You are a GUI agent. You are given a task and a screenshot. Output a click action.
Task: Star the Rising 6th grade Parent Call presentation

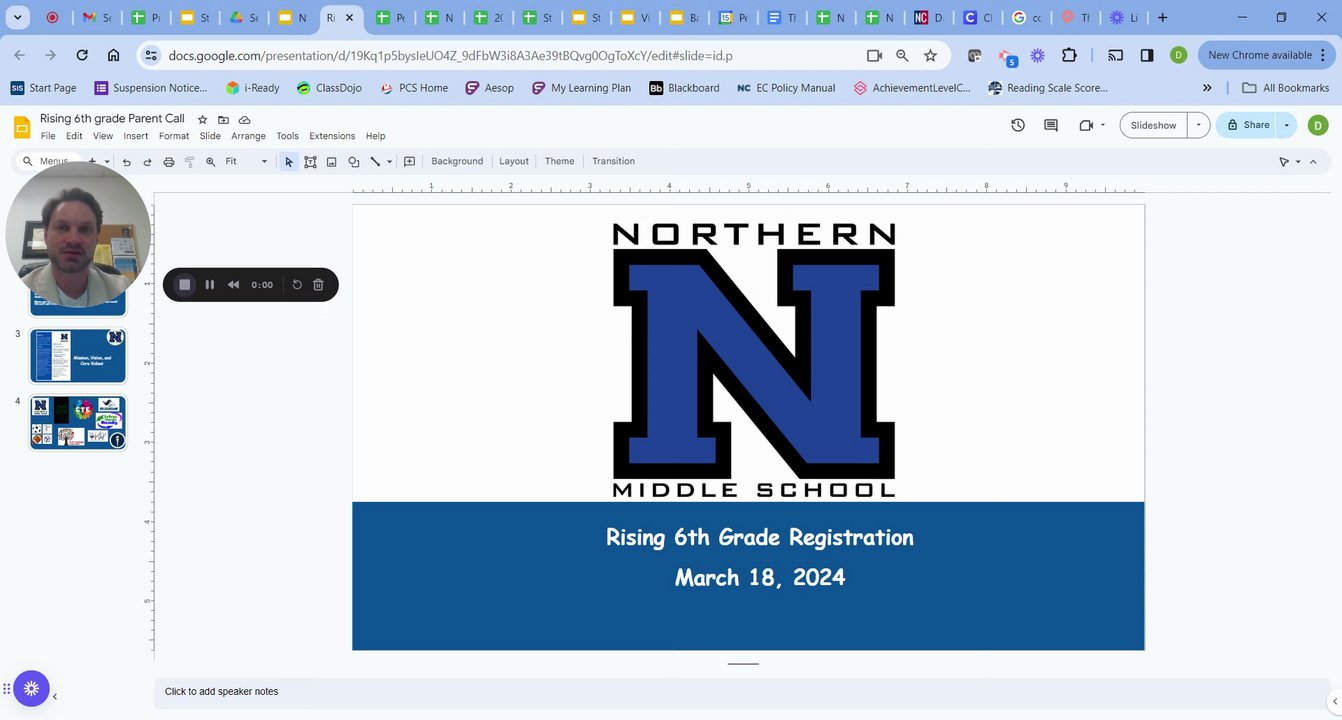[203, 119]
